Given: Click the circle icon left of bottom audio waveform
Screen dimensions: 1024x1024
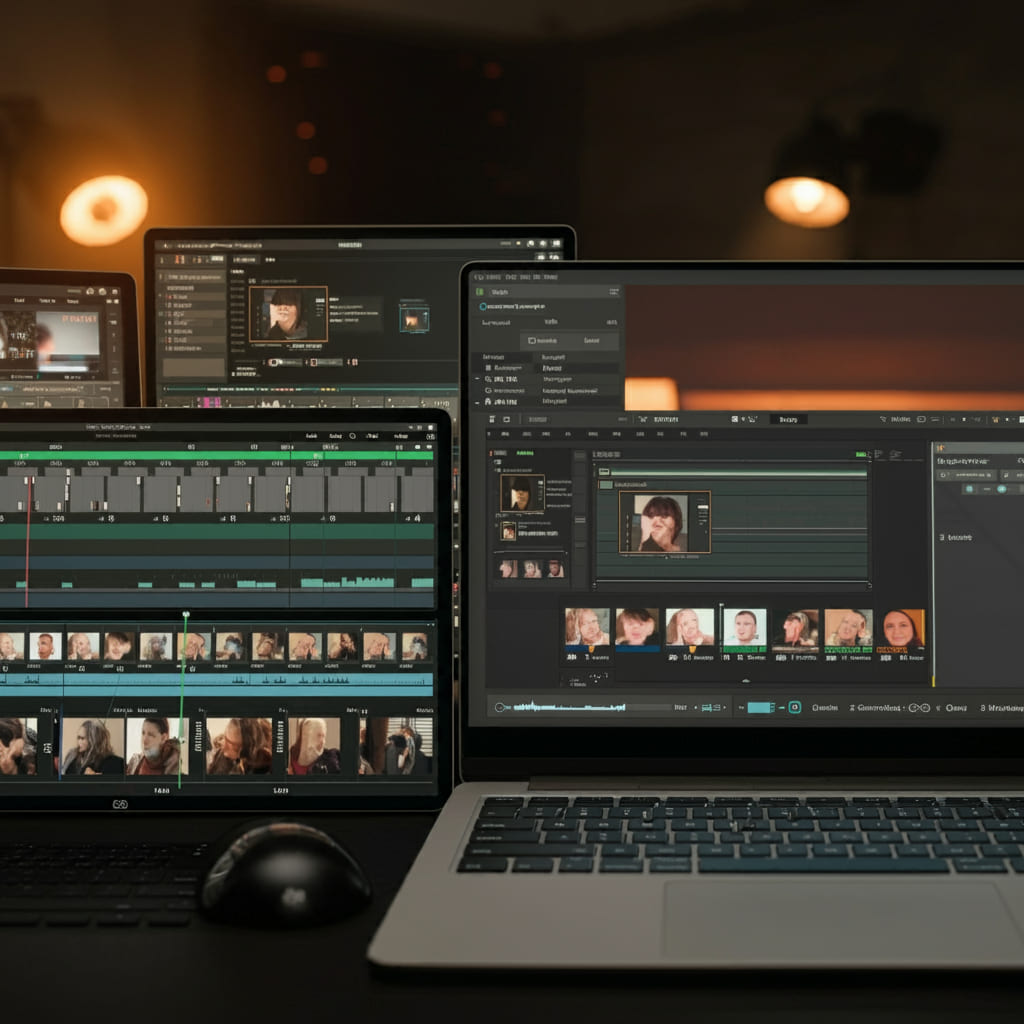Looking at the screenshot, I should pyautogui.click(x=501, y=707).
